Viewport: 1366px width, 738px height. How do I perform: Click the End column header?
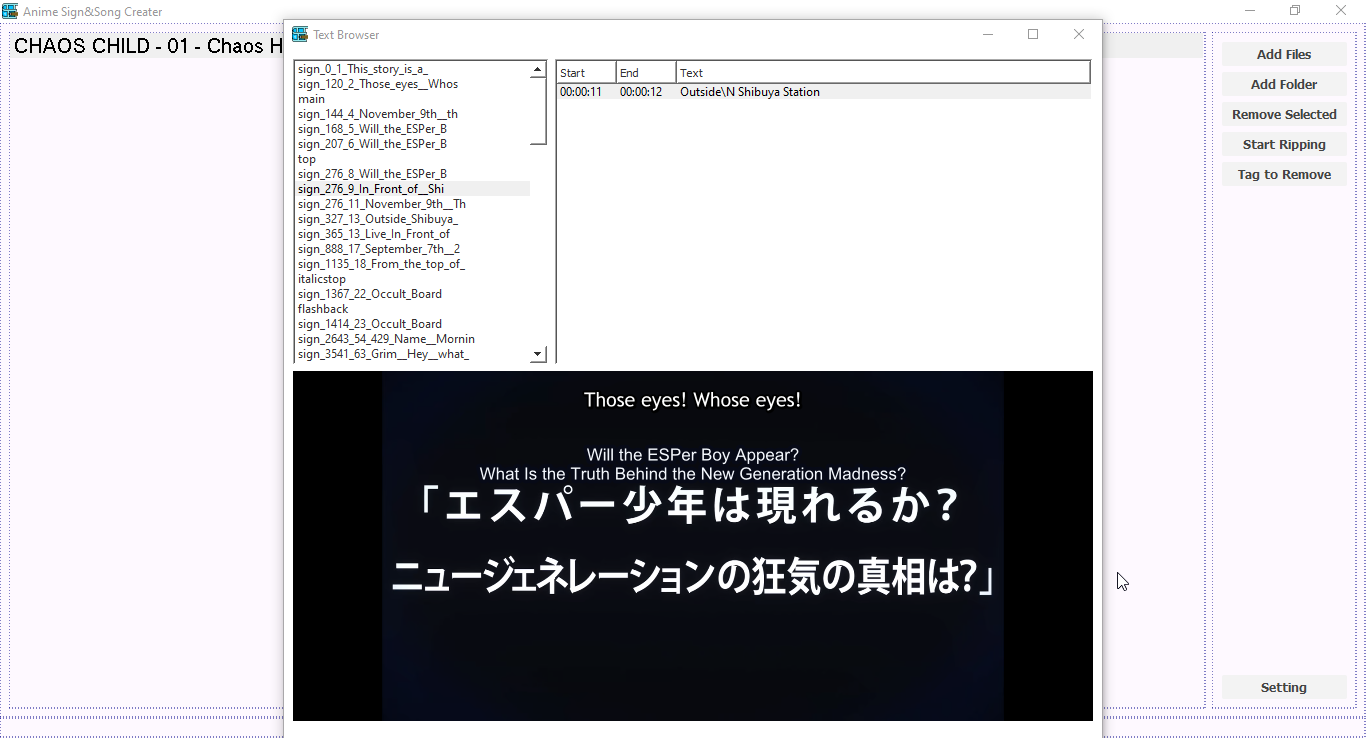click(646, 72)
